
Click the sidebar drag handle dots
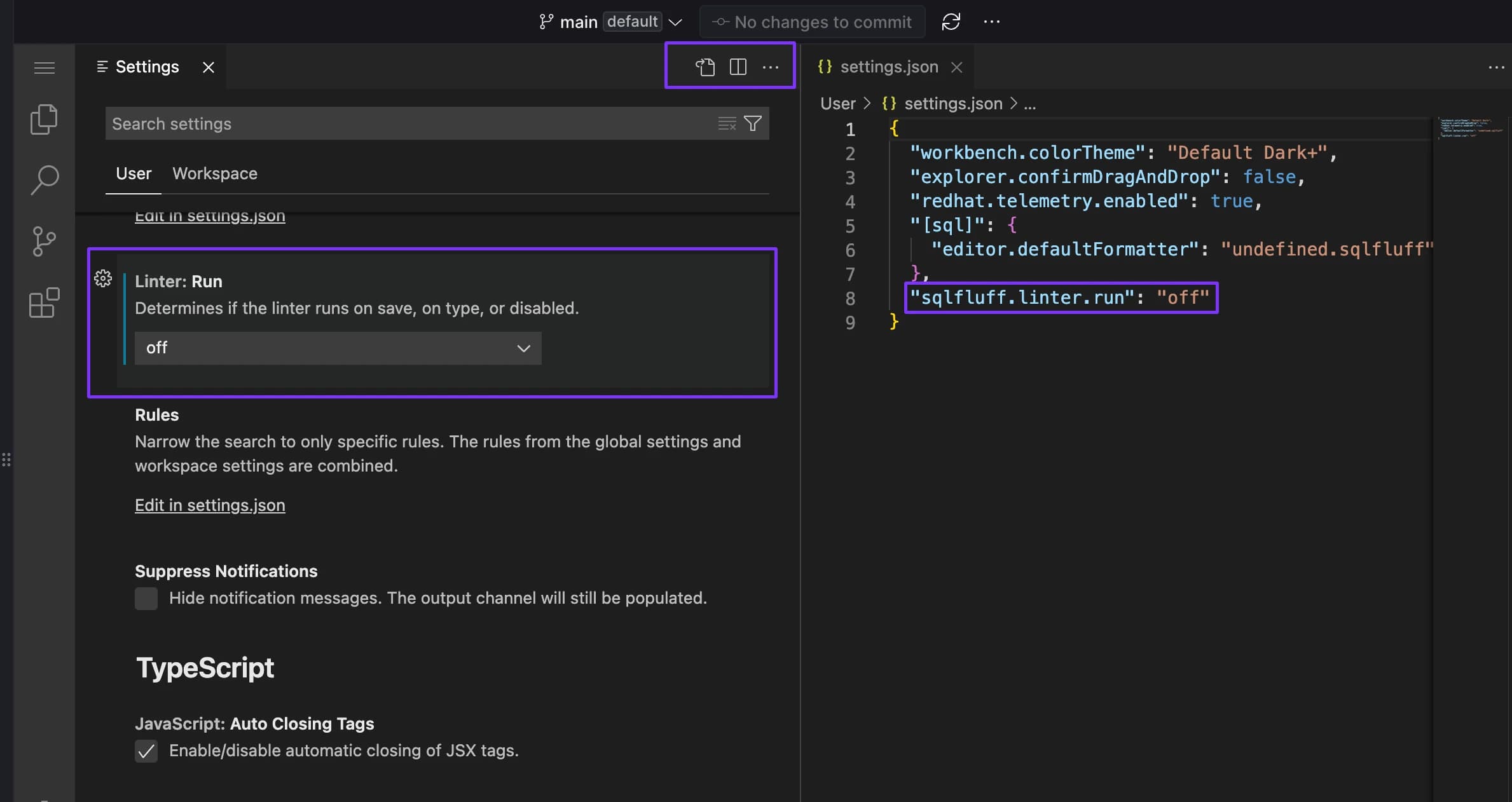(6, 460)
